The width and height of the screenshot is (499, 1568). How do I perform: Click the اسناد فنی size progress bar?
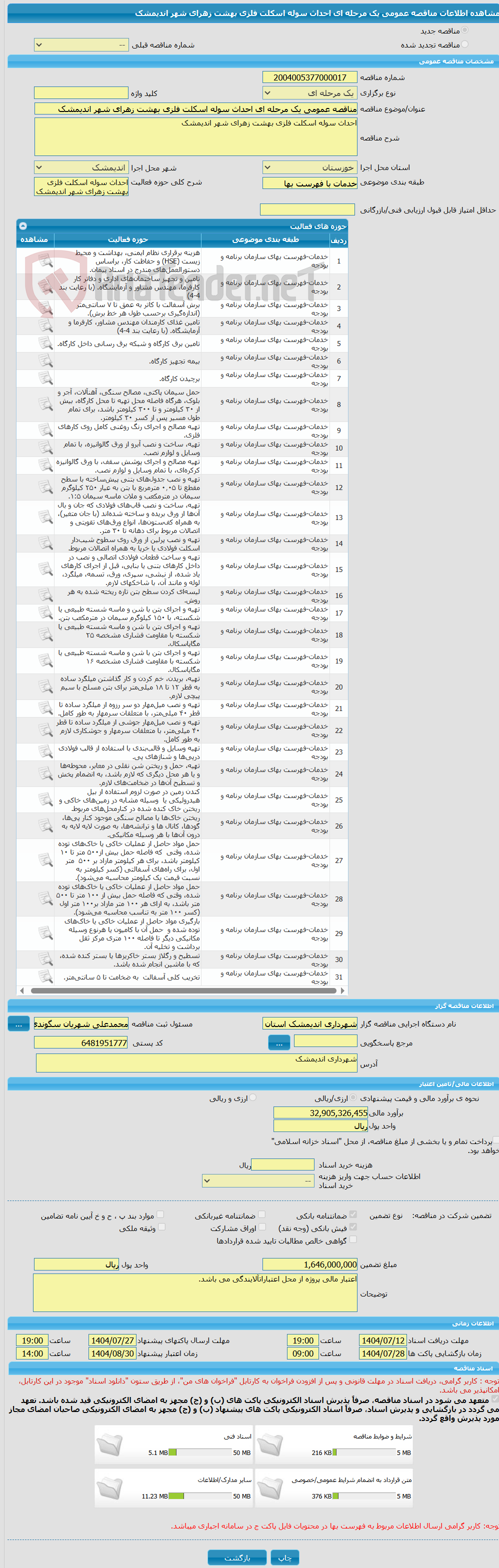(x=199, y=1452)
